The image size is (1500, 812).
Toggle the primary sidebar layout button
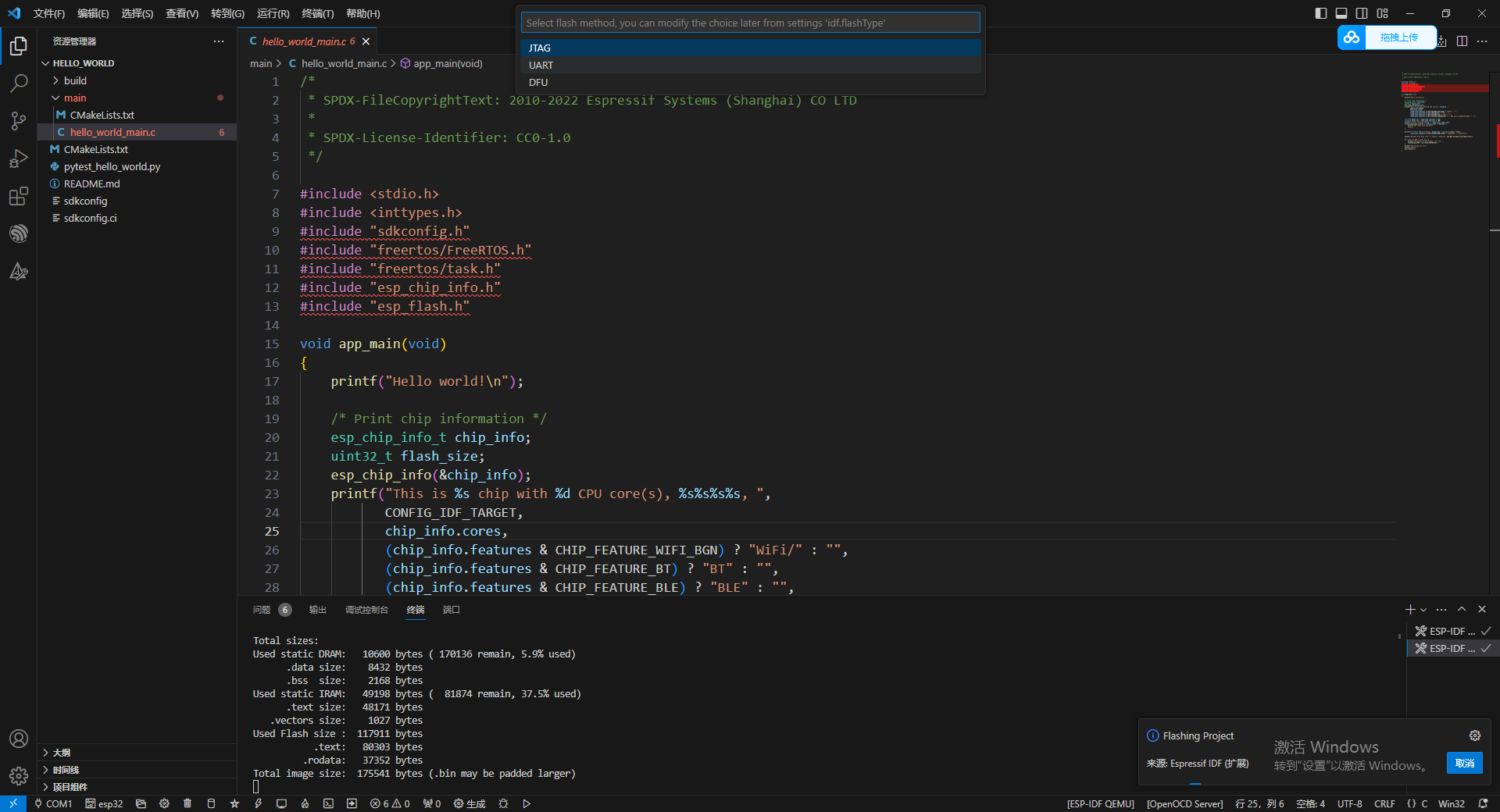1321,13
